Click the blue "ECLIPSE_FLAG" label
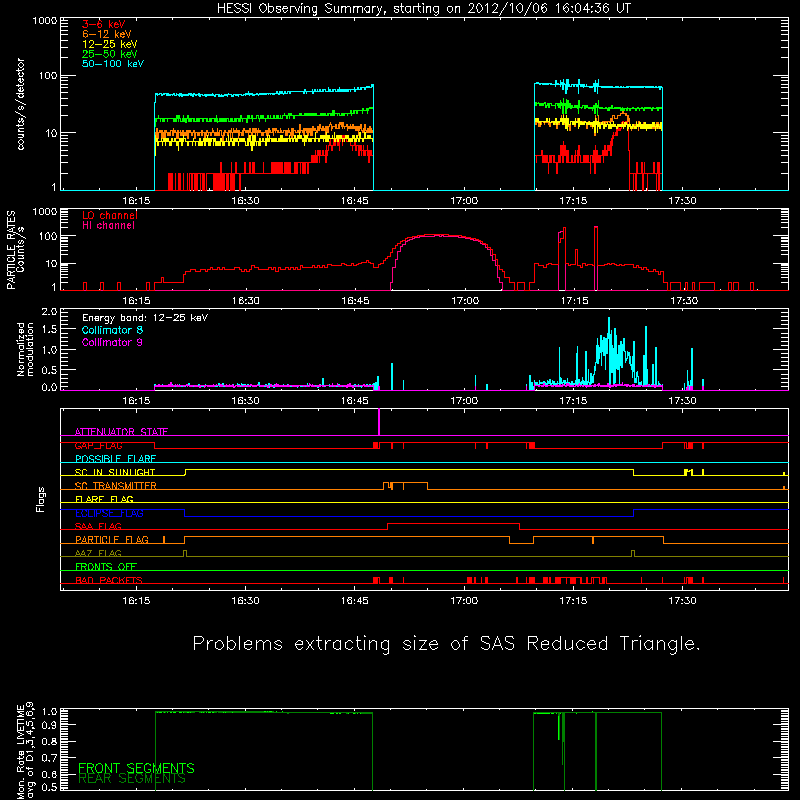The image size is (800, 800). click(x=109, y=513)
